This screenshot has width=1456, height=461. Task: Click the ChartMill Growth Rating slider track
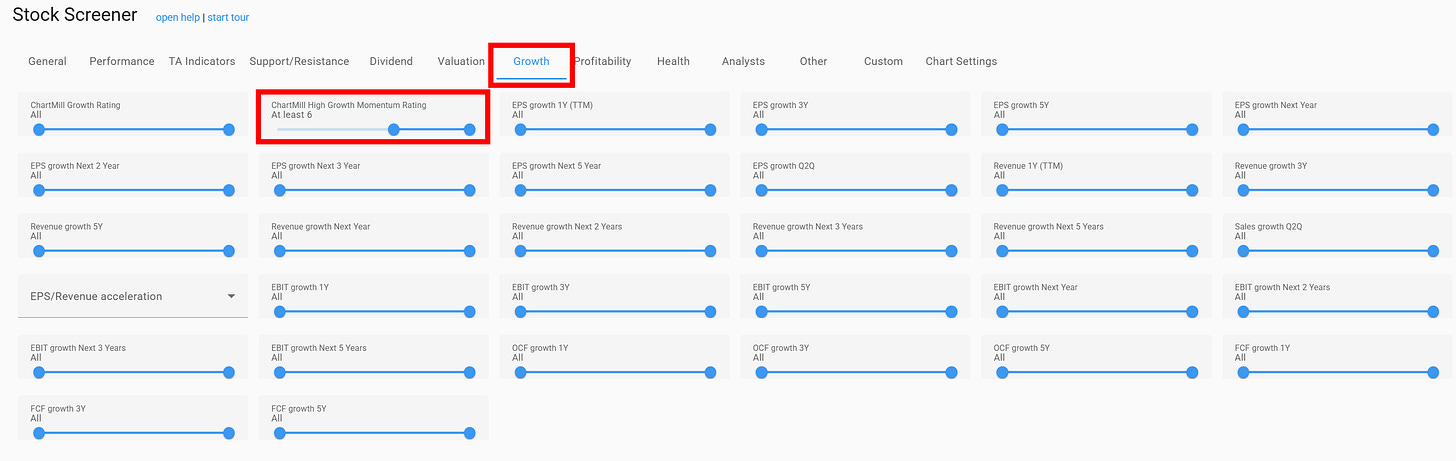tap(134, 130)
